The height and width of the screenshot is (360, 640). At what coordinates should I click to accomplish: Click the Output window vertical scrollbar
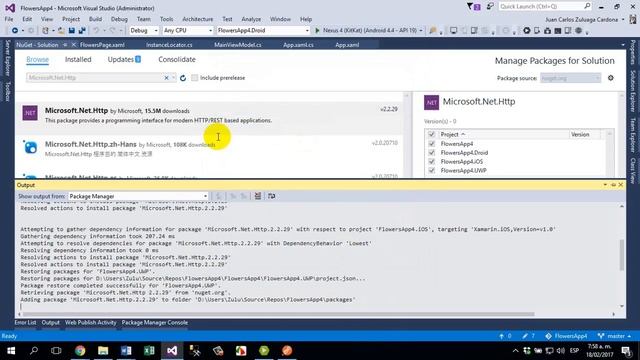622,256
